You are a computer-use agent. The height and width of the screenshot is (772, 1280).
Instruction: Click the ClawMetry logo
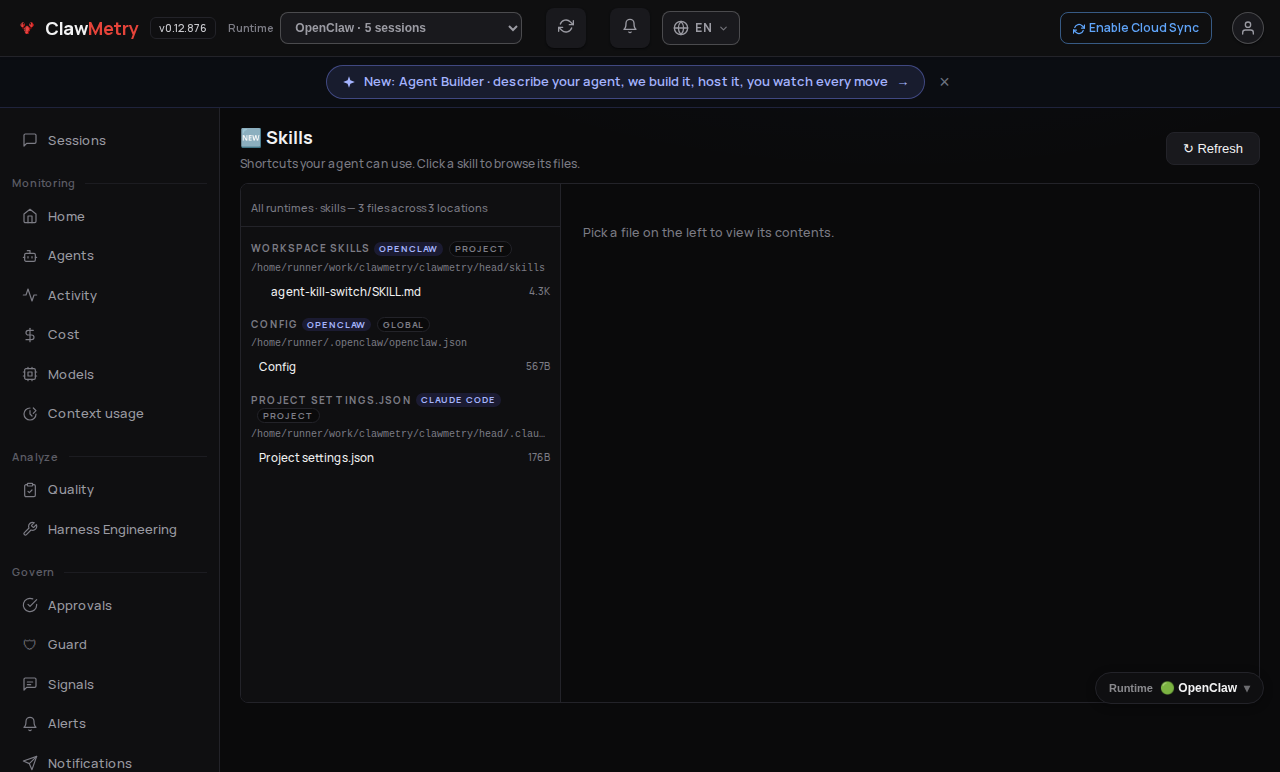79,28
